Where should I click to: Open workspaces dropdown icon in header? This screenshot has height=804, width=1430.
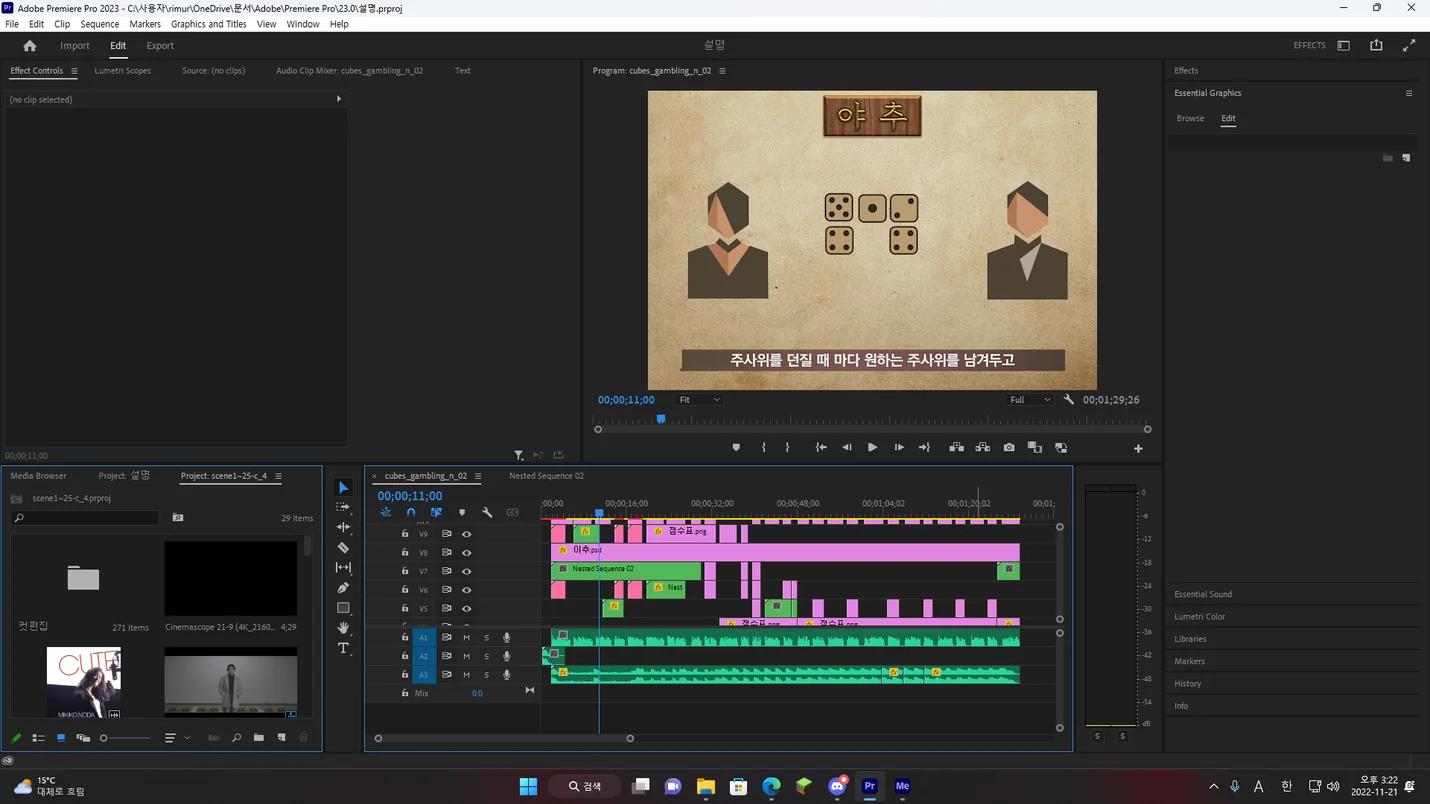(1343, 45)
